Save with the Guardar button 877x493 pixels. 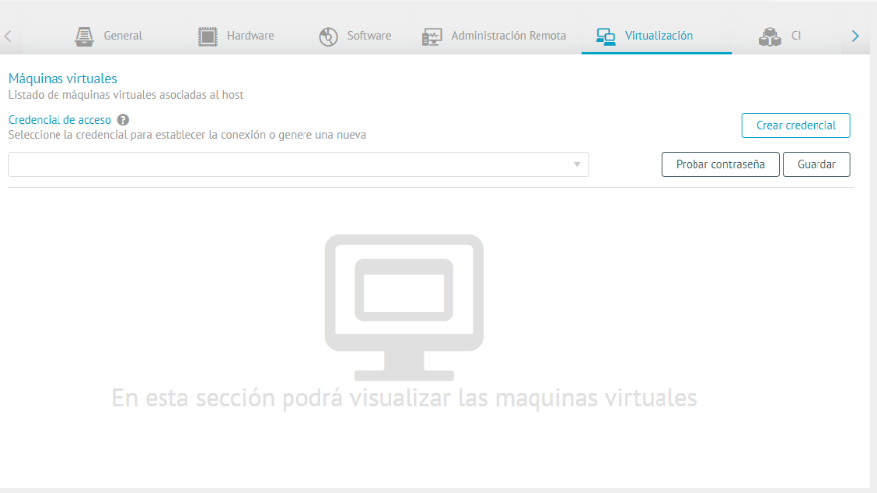[x=816, y=165]
